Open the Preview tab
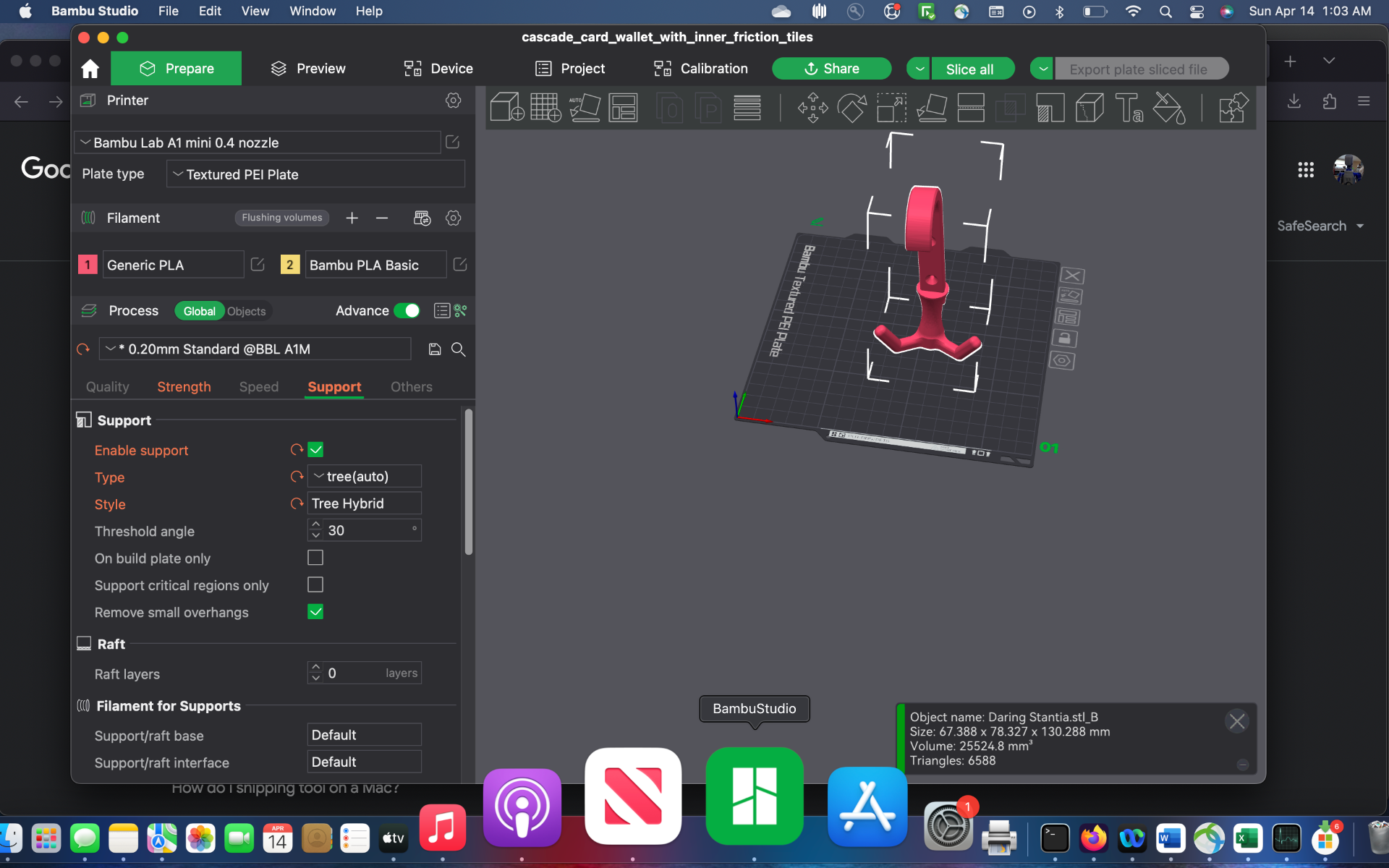 coord(308,69)
